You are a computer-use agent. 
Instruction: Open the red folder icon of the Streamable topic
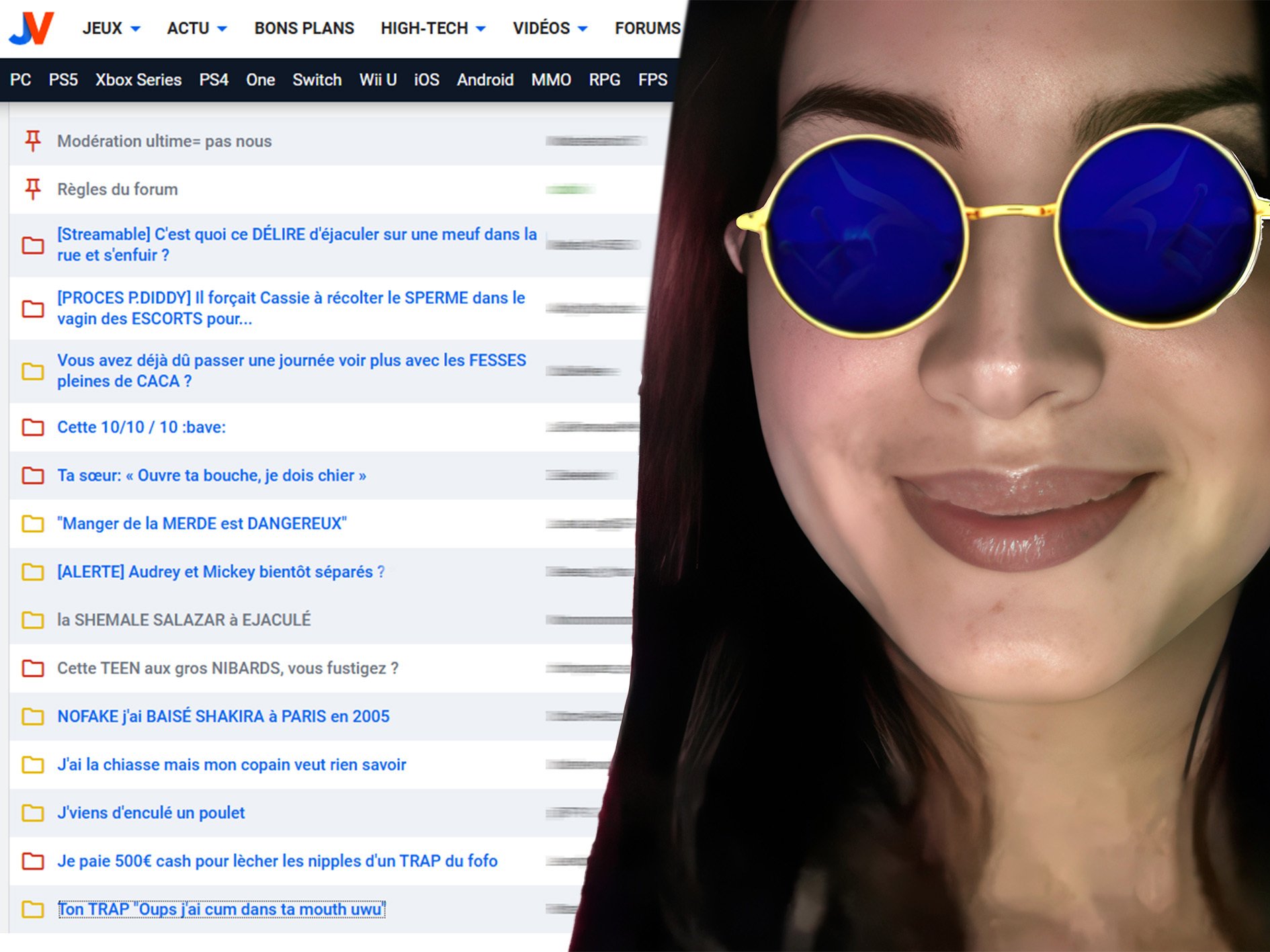[32, 245]
